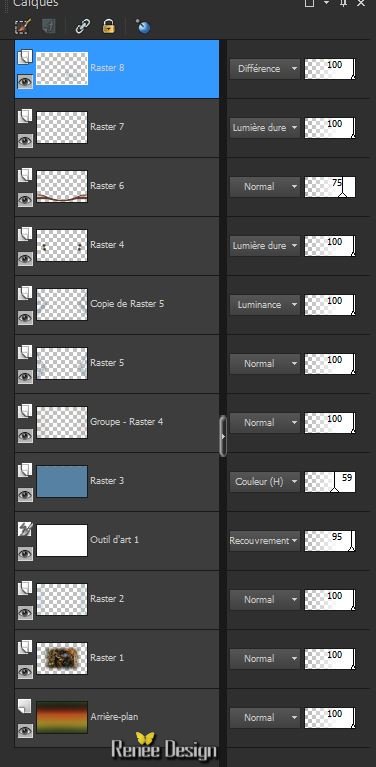
Task: Click the gold padlock lock transparency icon
Action: click(109, 26)
